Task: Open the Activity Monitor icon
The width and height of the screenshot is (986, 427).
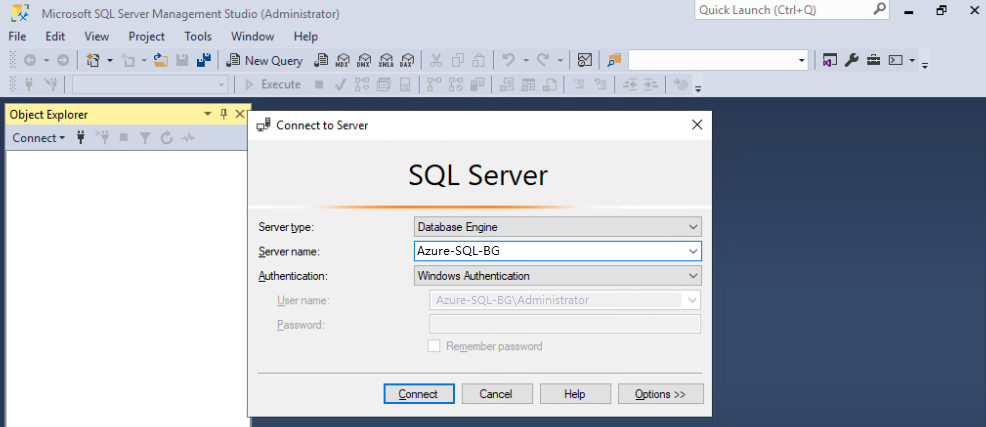Action: pos(585,60)
